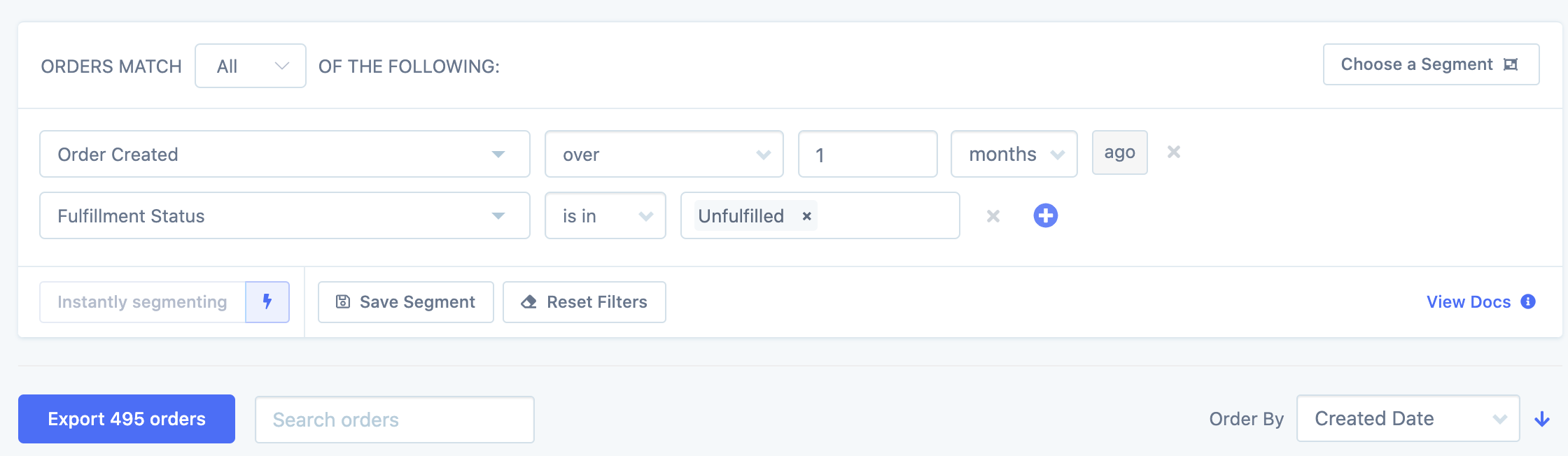Remove the Unfulfilled tag via its x
This screenshot has width=1568, height=456.
click(x=806, y=216)
